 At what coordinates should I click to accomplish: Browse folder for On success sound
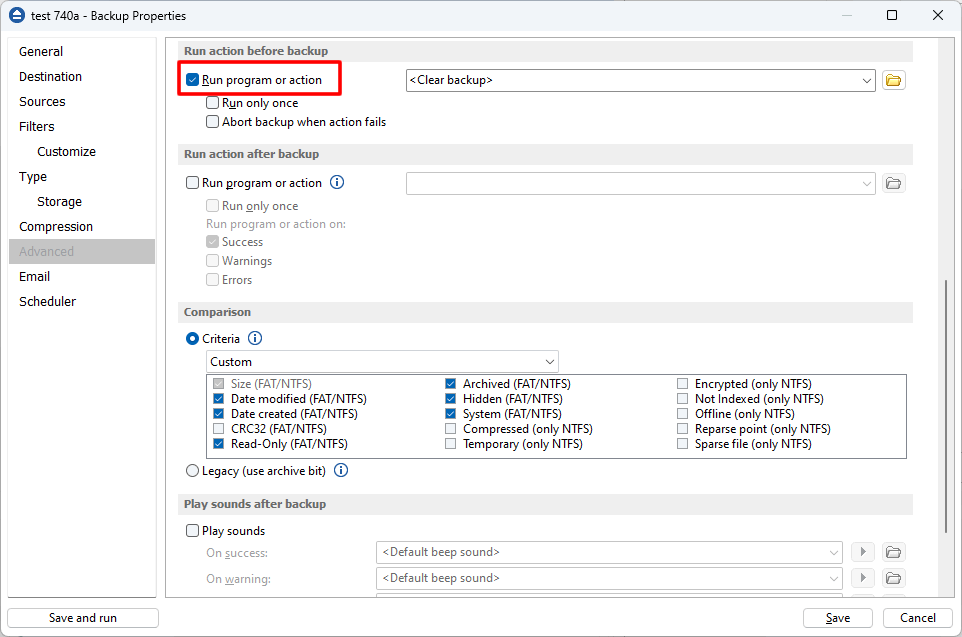(894, 552)
